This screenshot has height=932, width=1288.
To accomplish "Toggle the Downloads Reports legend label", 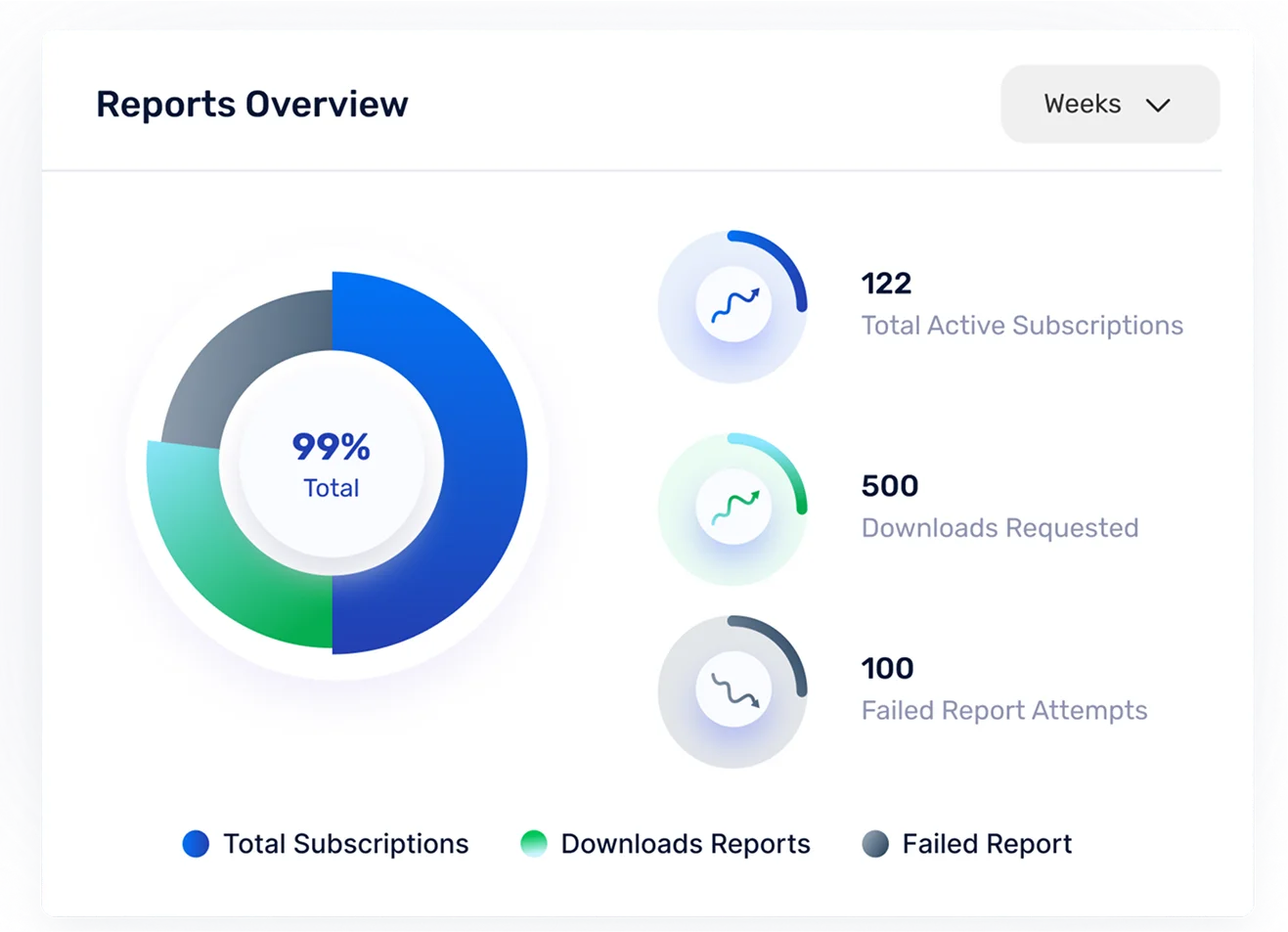I will pyautogui.click(x=685, y=844).
